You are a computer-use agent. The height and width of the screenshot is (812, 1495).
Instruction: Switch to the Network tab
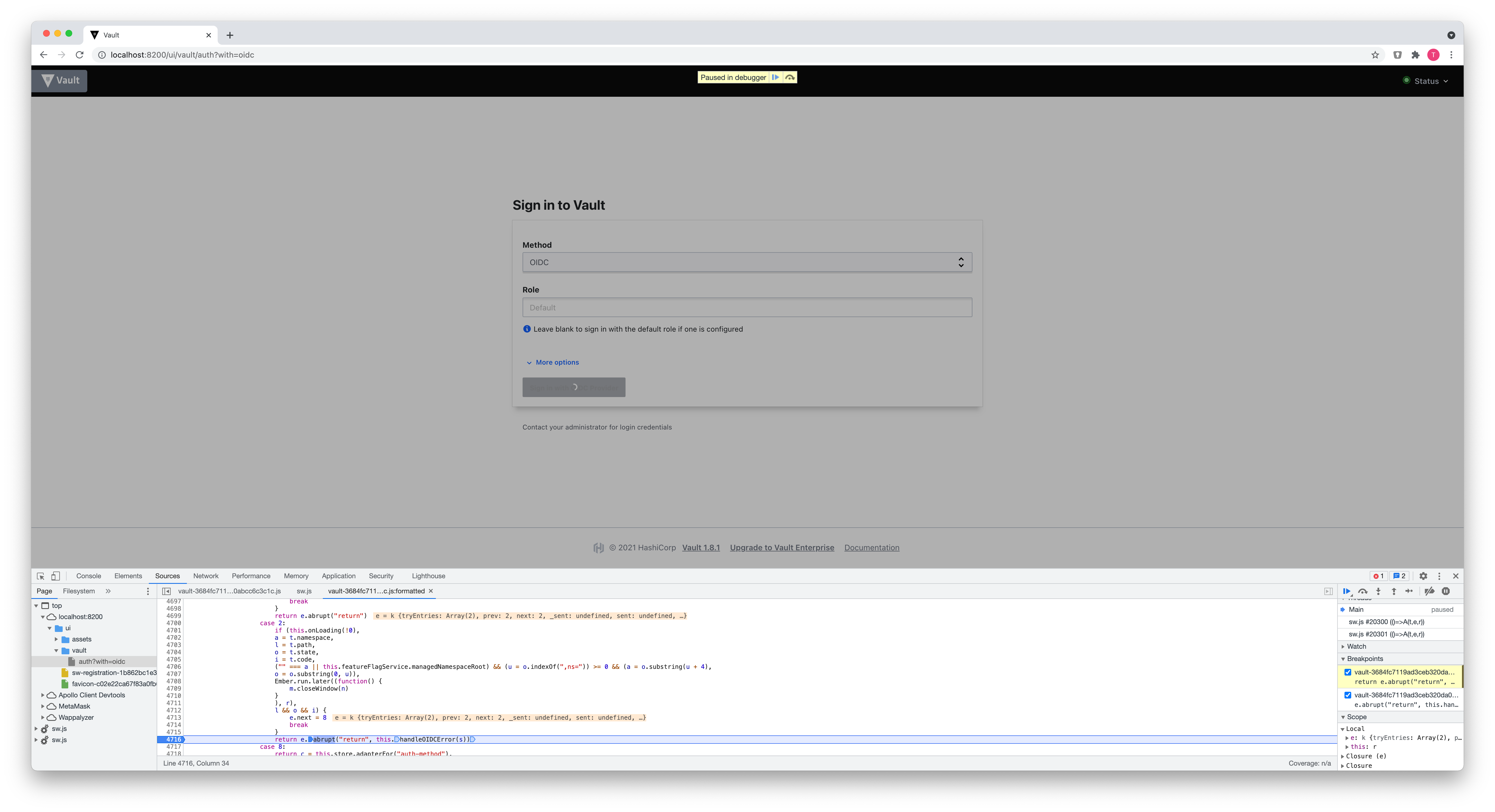206,575
